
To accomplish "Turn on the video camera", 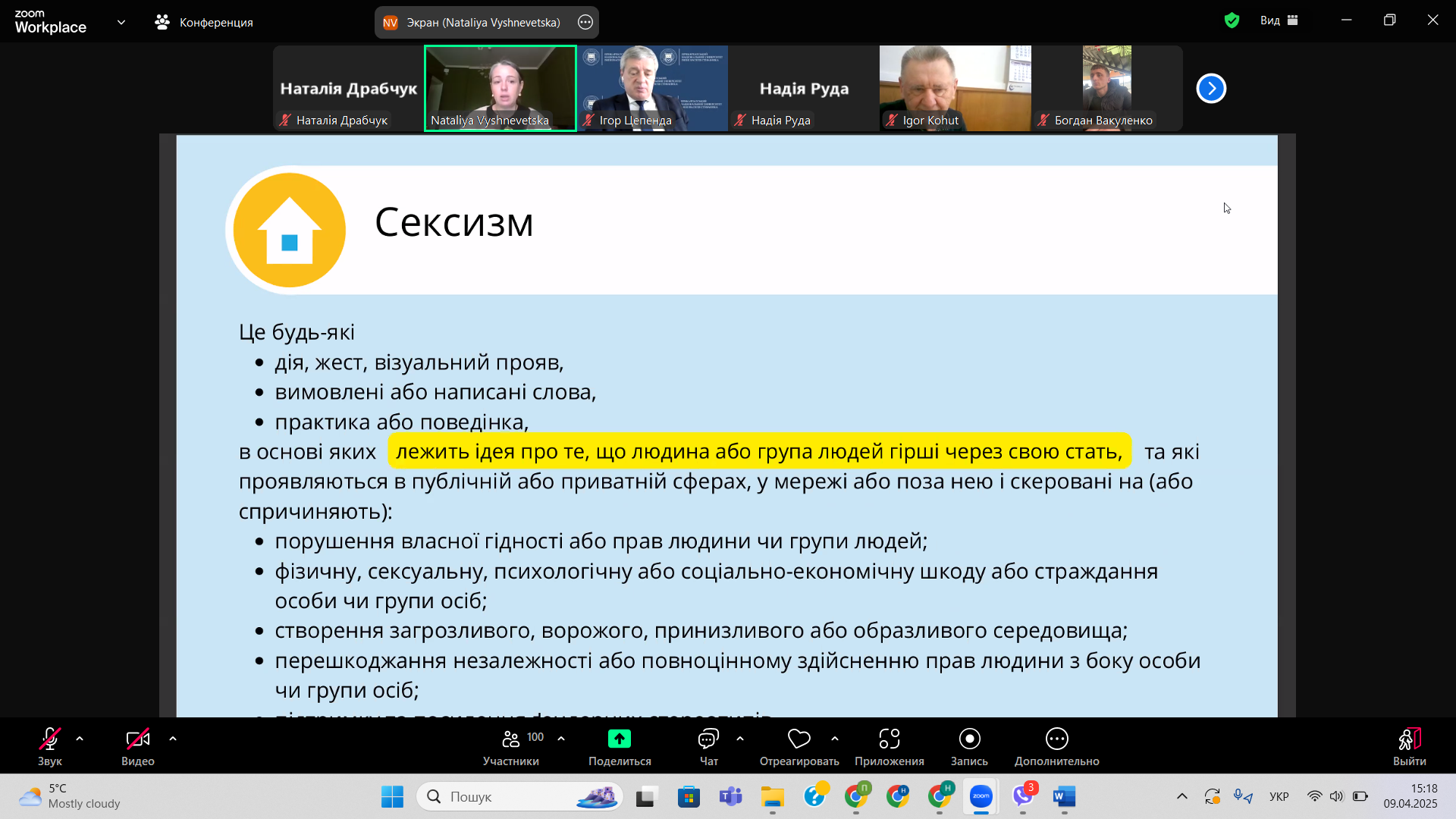I will (137, 739).
